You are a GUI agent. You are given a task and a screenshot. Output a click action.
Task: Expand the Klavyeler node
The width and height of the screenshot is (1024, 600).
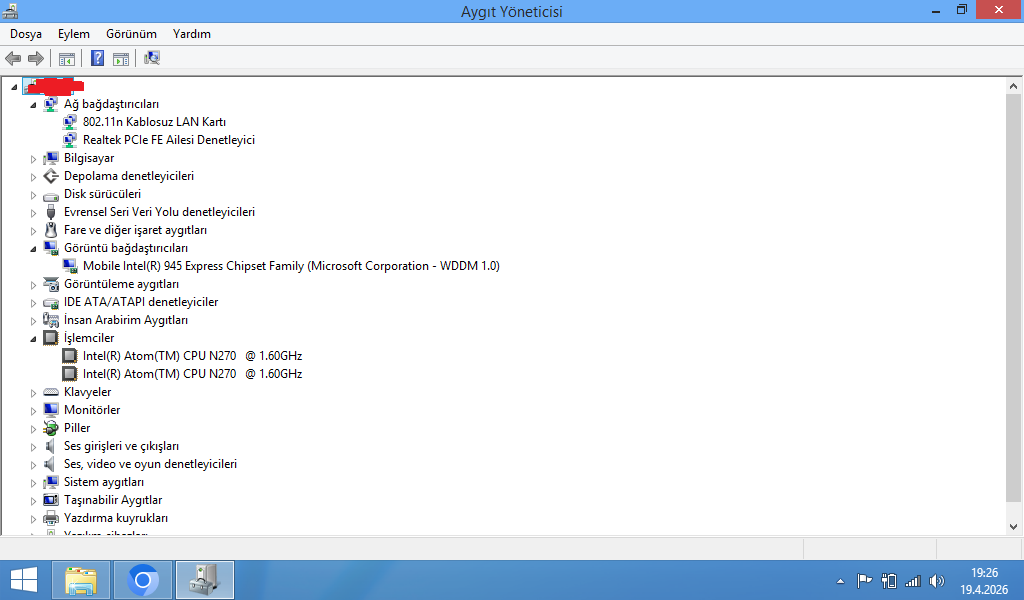(x=33, y=392)
